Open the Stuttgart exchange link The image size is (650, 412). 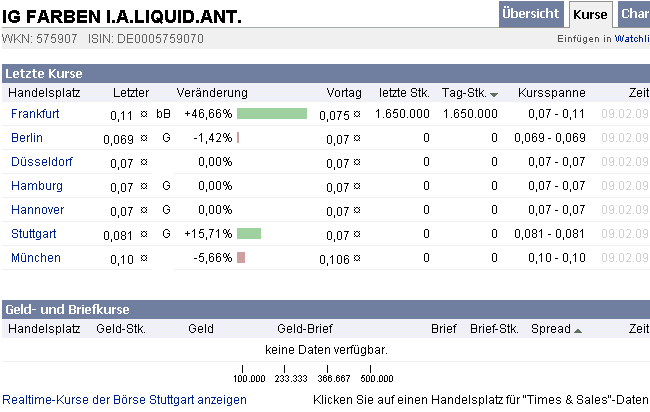tap(33, 234)
